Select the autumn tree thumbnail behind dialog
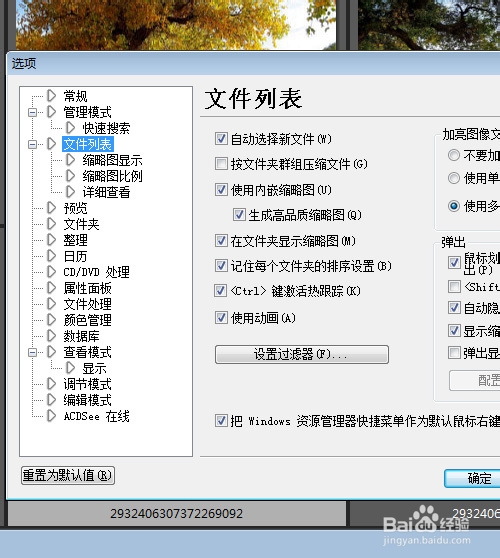Screen dimensions: 500x558 (176, 25)
